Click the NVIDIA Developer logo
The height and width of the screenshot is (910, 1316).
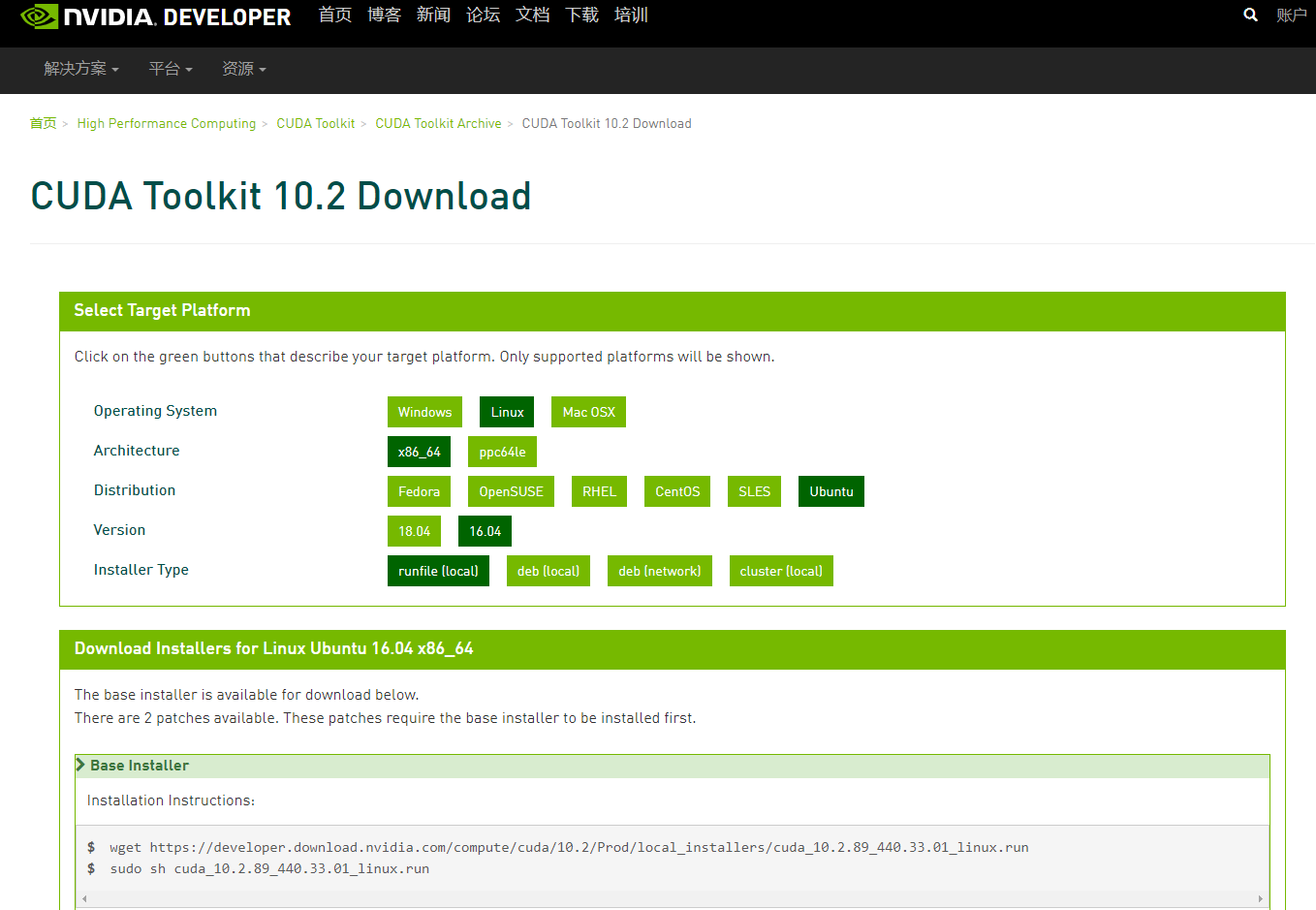click(x=155, y=16)
